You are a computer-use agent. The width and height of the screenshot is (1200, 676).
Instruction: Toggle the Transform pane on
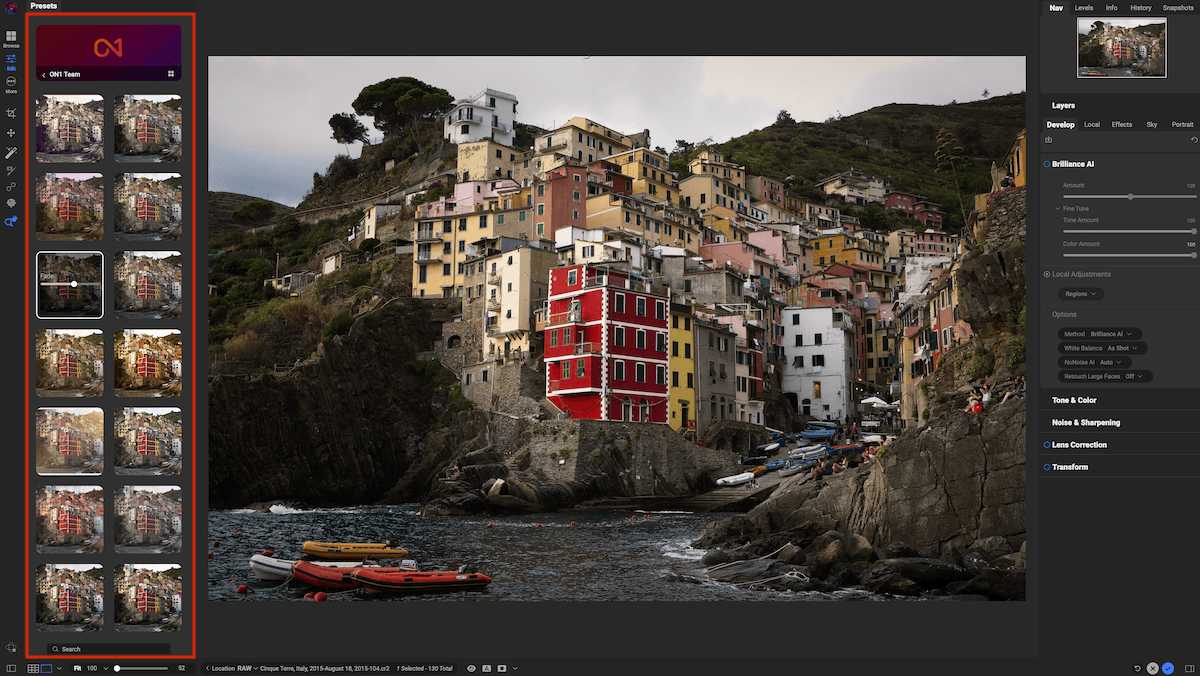coord(1048,466)
